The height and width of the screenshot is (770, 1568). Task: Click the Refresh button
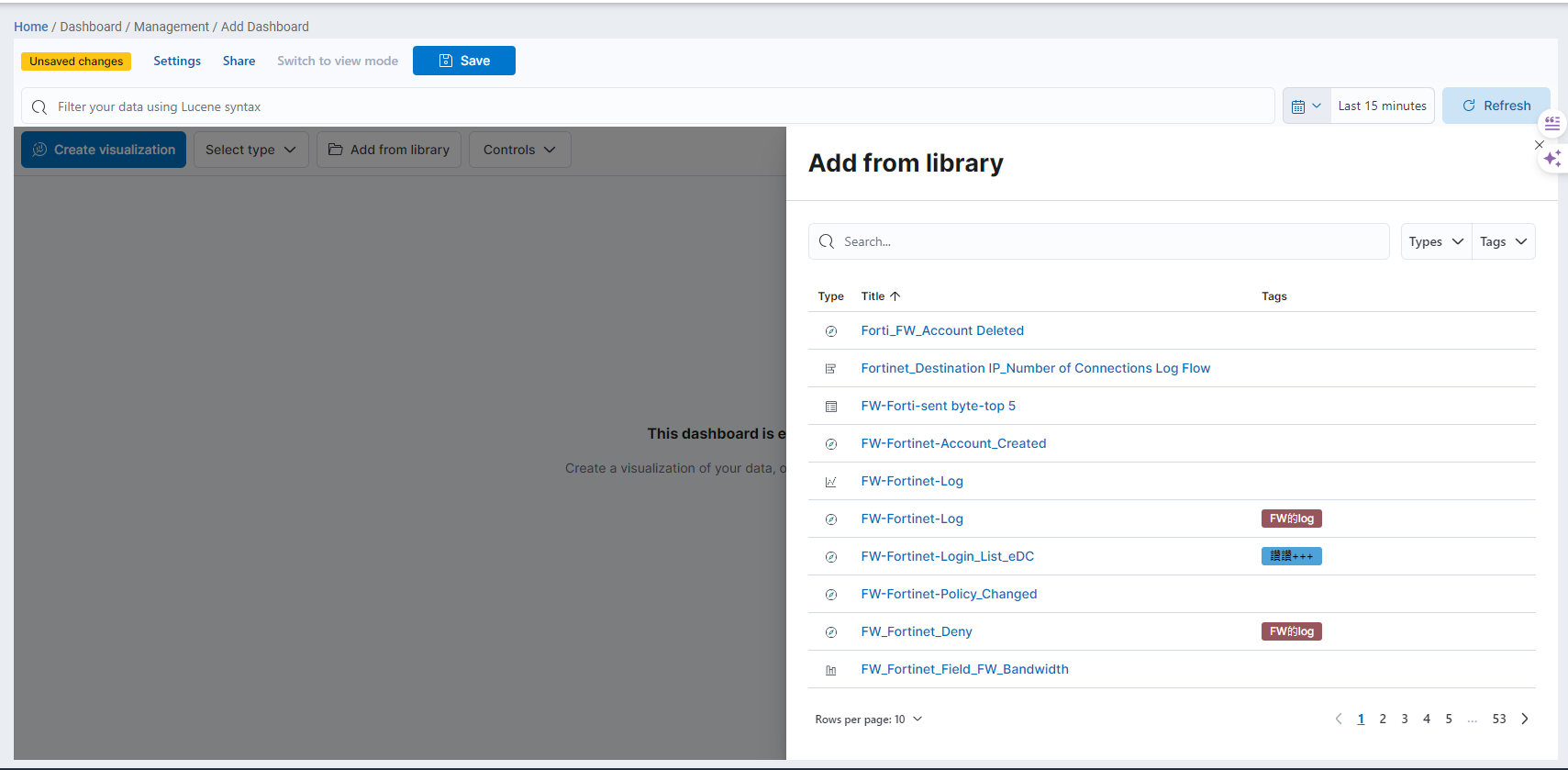pos(1496,106)
